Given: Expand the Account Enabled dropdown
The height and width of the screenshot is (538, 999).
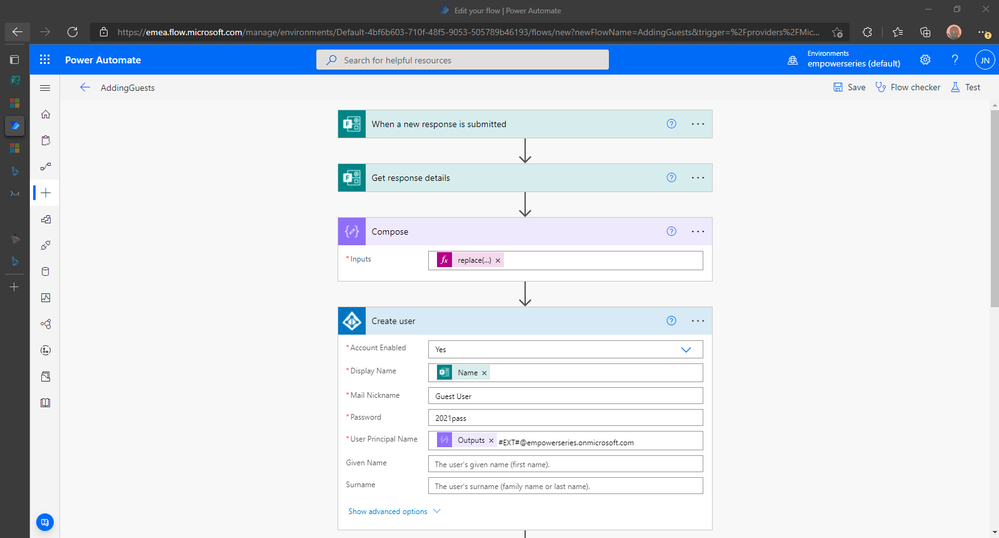Looking at the screenshot, I should coord(686,349).
